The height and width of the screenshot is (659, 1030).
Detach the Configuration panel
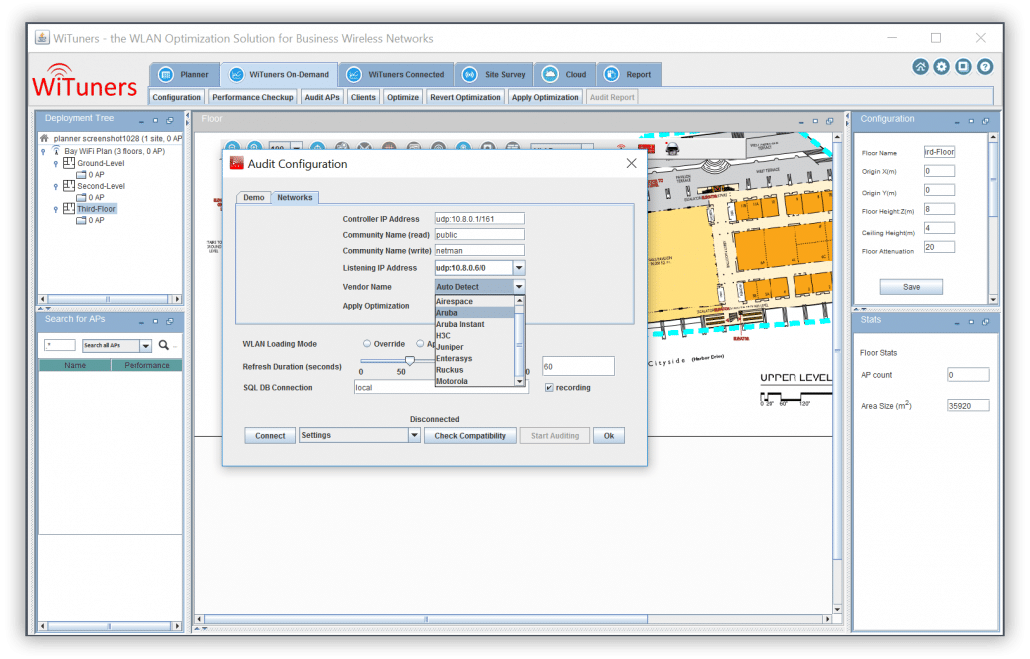[x=986, y=122]
